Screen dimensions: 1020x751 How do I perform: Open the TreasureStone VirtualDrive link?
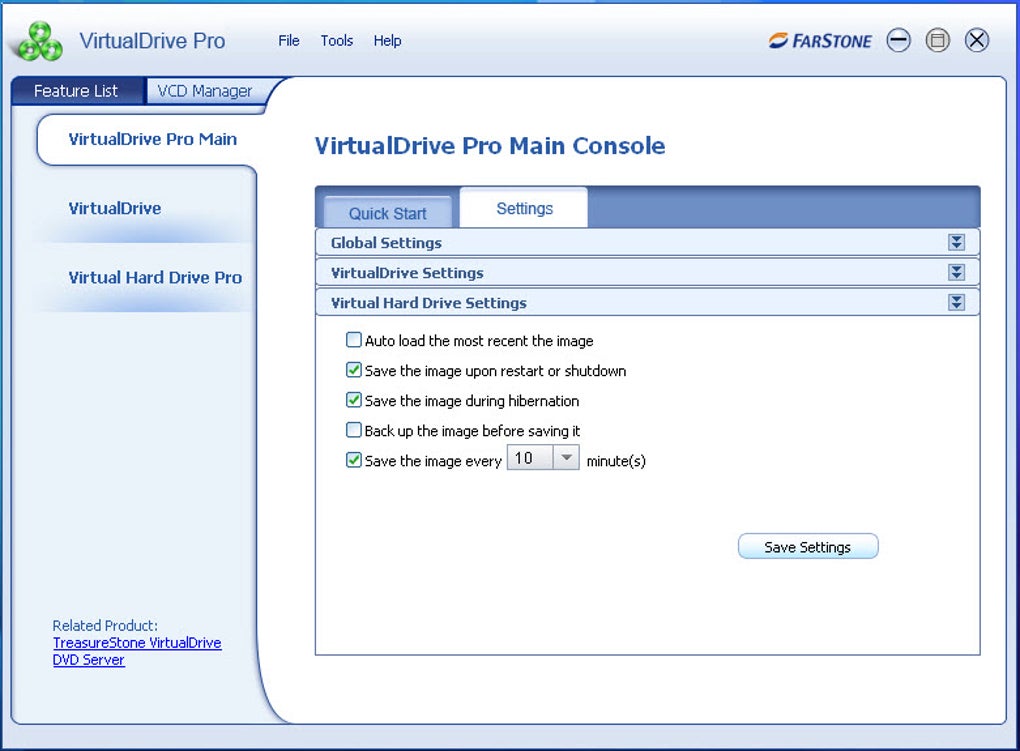(137, 643)
